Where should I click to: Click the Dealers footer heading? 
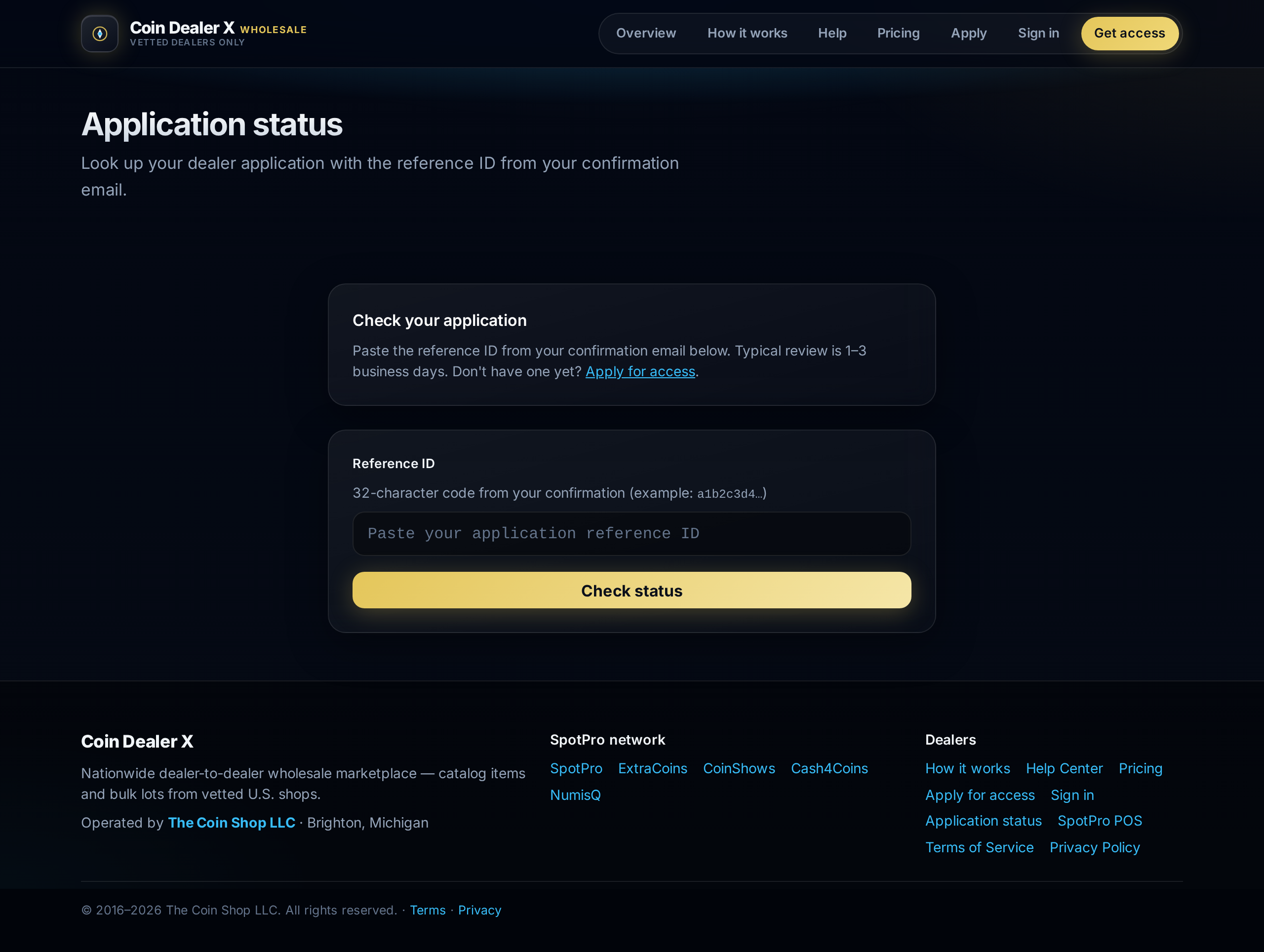coord(950,740)
